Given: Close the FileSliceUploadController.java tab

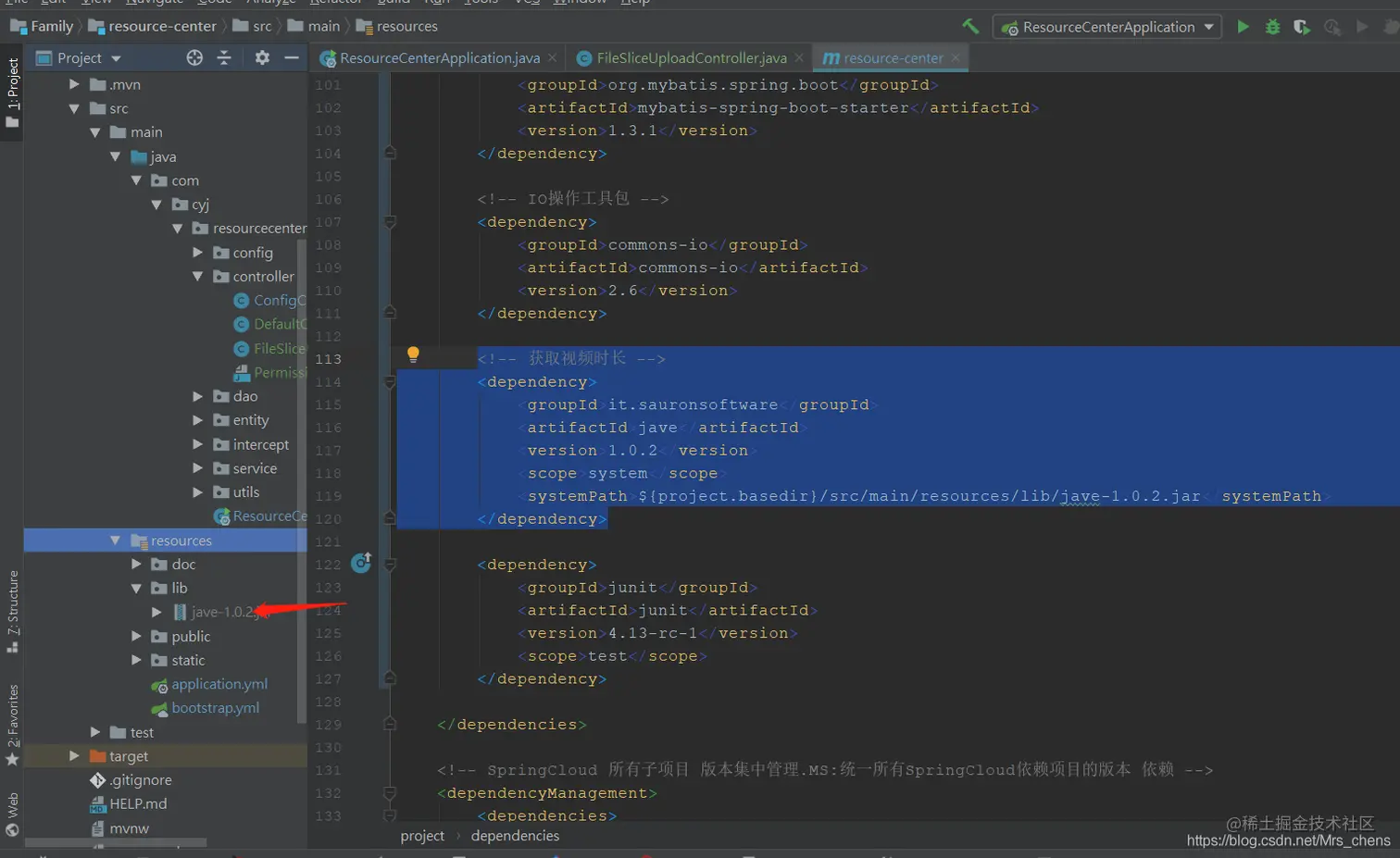Looking at the screenshot, I should pos(799,57).
